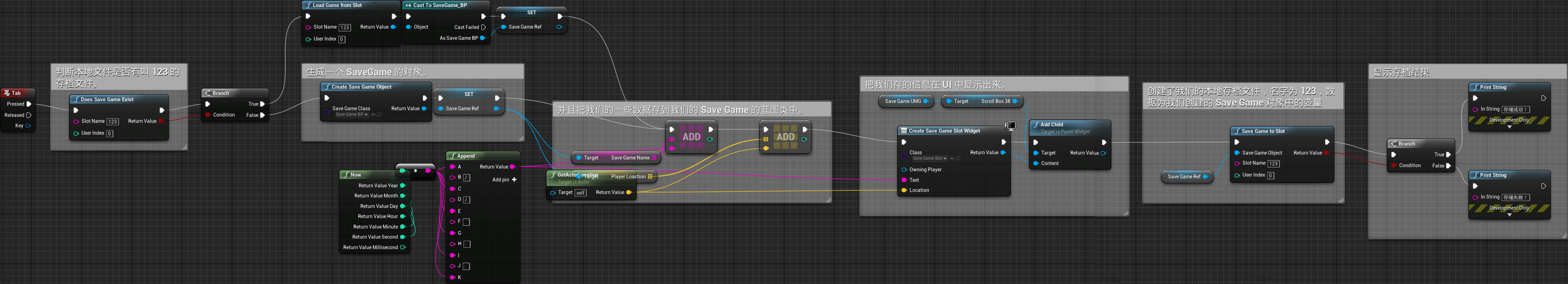The width and height of the screenshot is (1568, 284).
Task: Click the Save Game to Slot function icon
Action: click(x=1237, y=131)
